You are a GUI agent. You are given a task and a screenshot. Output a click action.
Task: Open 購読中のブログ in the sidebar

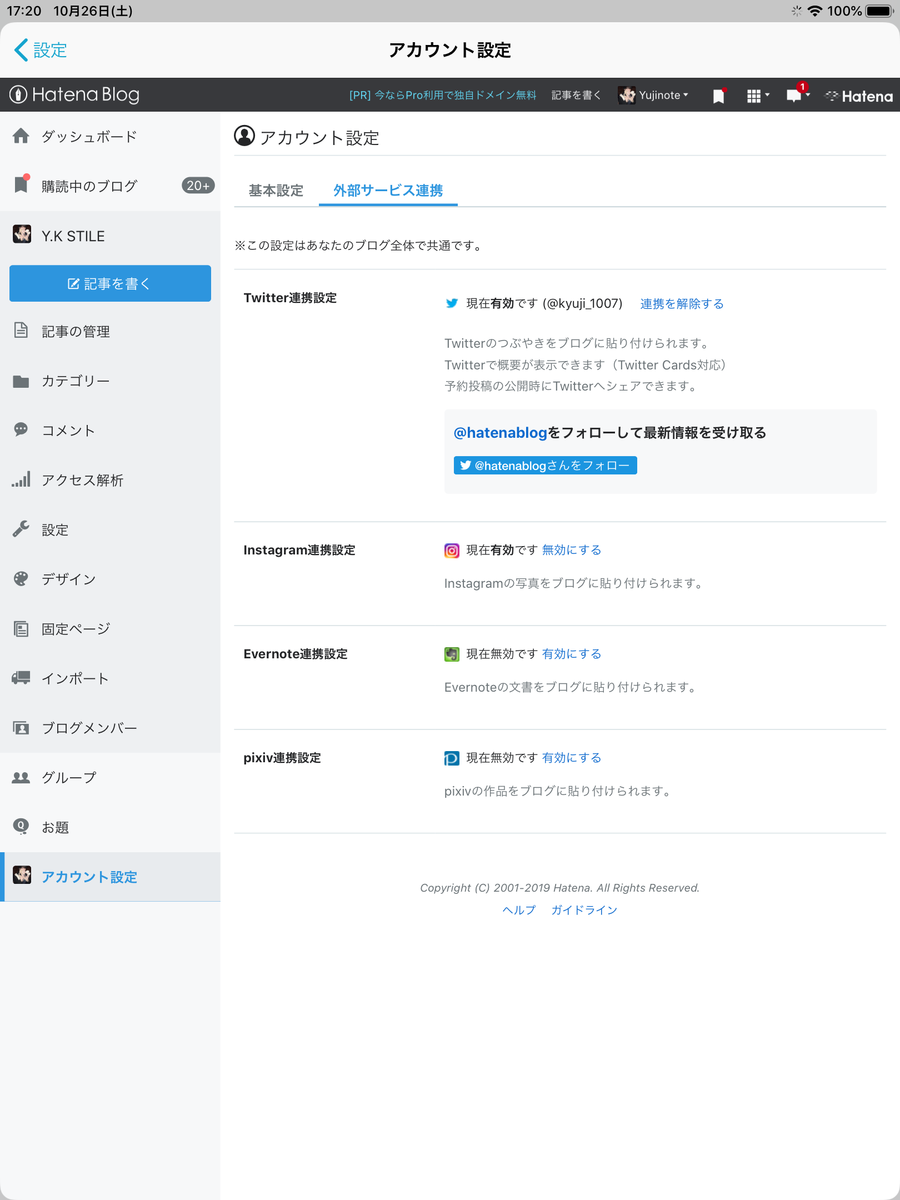coord(110,186)
